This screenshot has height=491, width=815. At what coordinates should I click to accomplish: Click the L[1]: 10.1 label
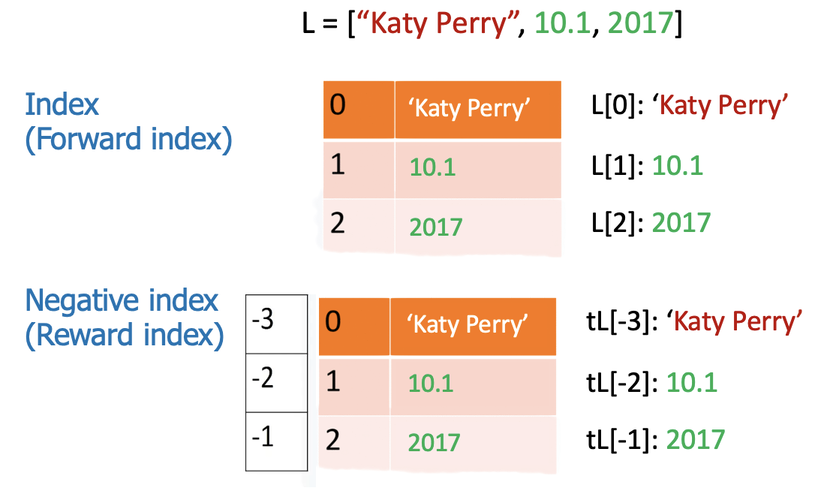click(x=647, y=163)
